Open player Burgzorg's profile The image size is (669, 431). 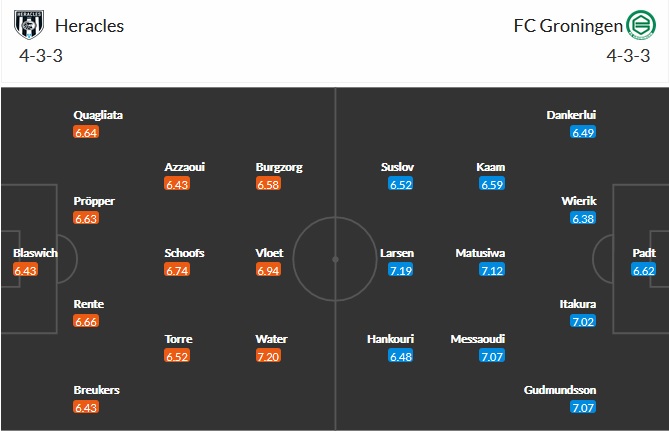tap(279, 167)
